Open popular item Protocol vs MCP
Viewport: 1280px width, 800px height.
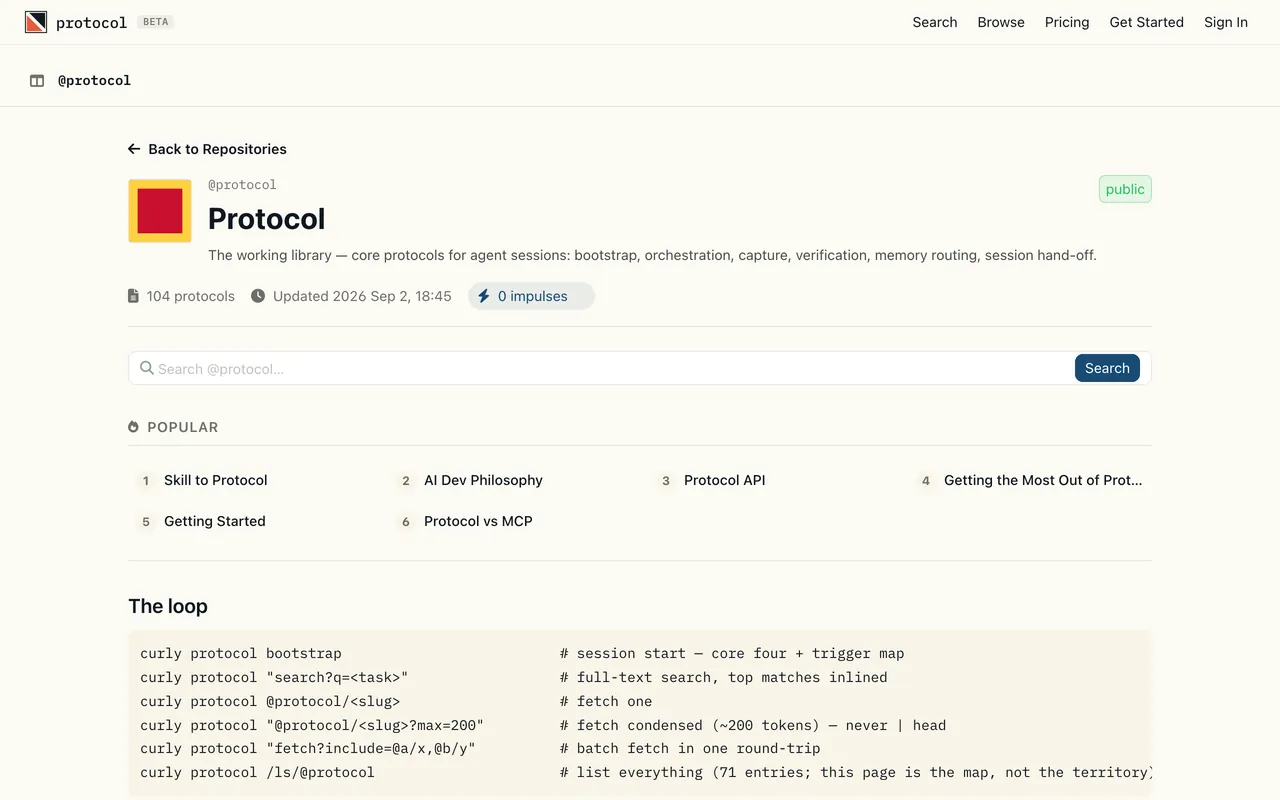pos(478,521)
